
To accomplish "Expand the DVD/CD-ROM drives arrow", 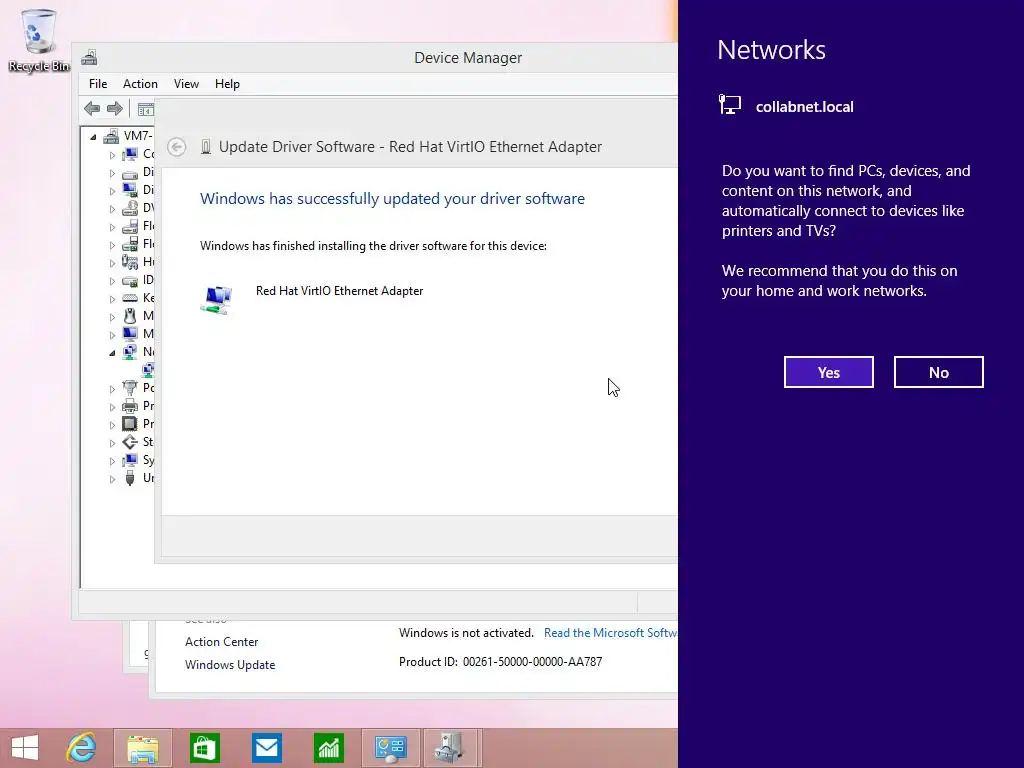I will coord(112,209).
